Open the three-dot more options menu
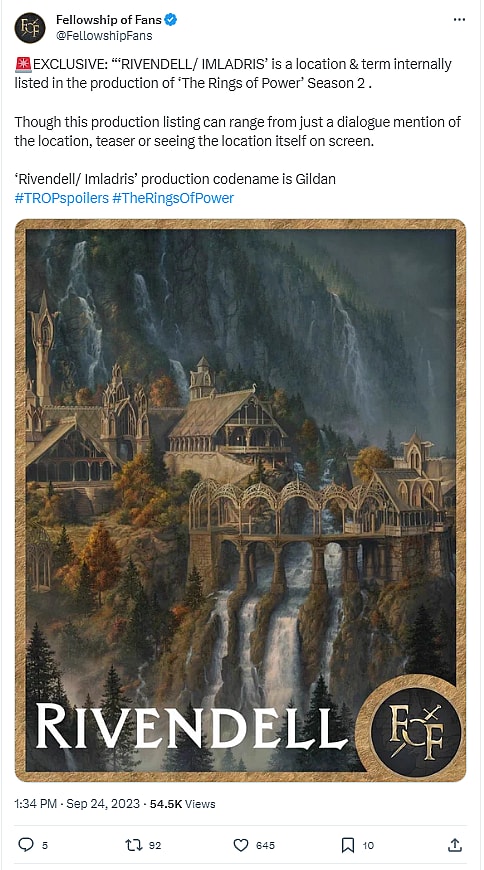Image resolution: width=484 pixels, height=870 pixels. point(459,19)
